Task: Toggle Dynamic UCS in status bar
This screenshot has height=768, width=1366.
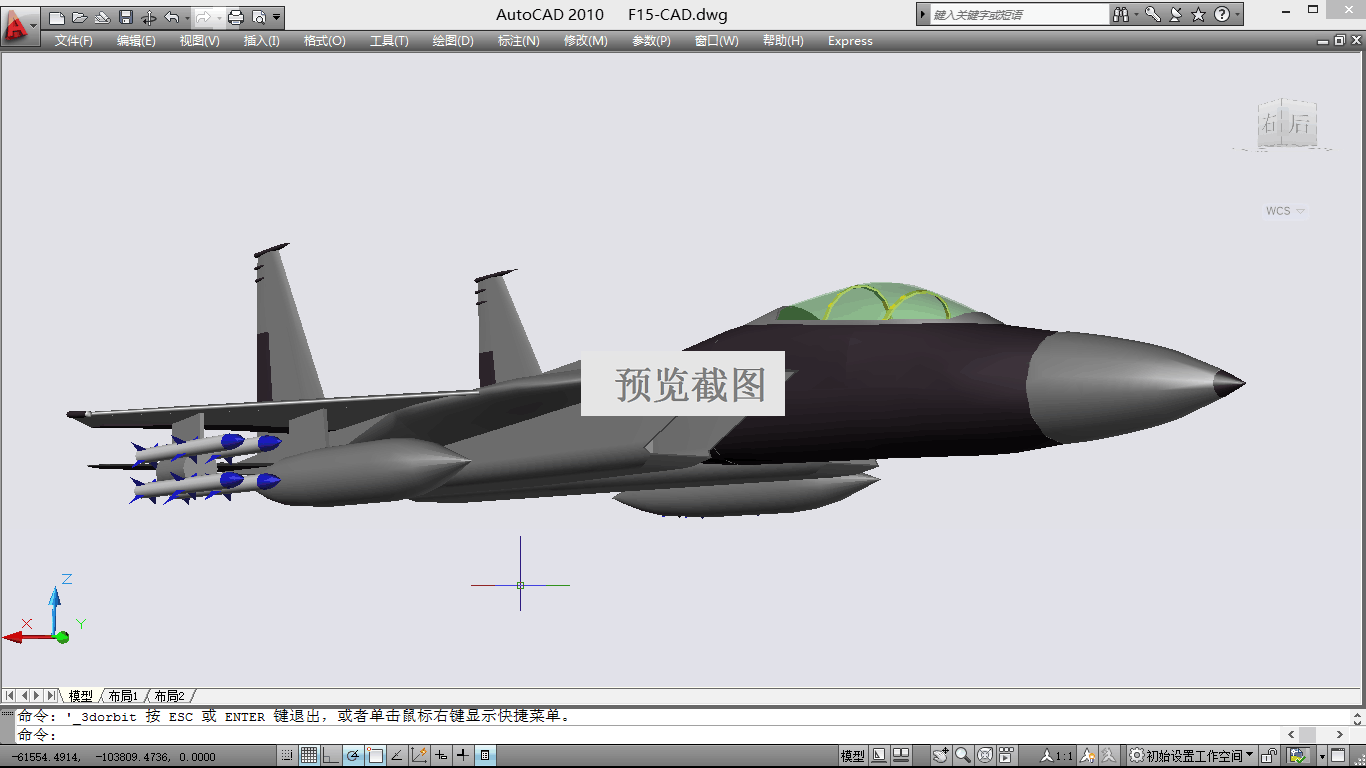Action: pyautogui.click(x=419, y=756)
